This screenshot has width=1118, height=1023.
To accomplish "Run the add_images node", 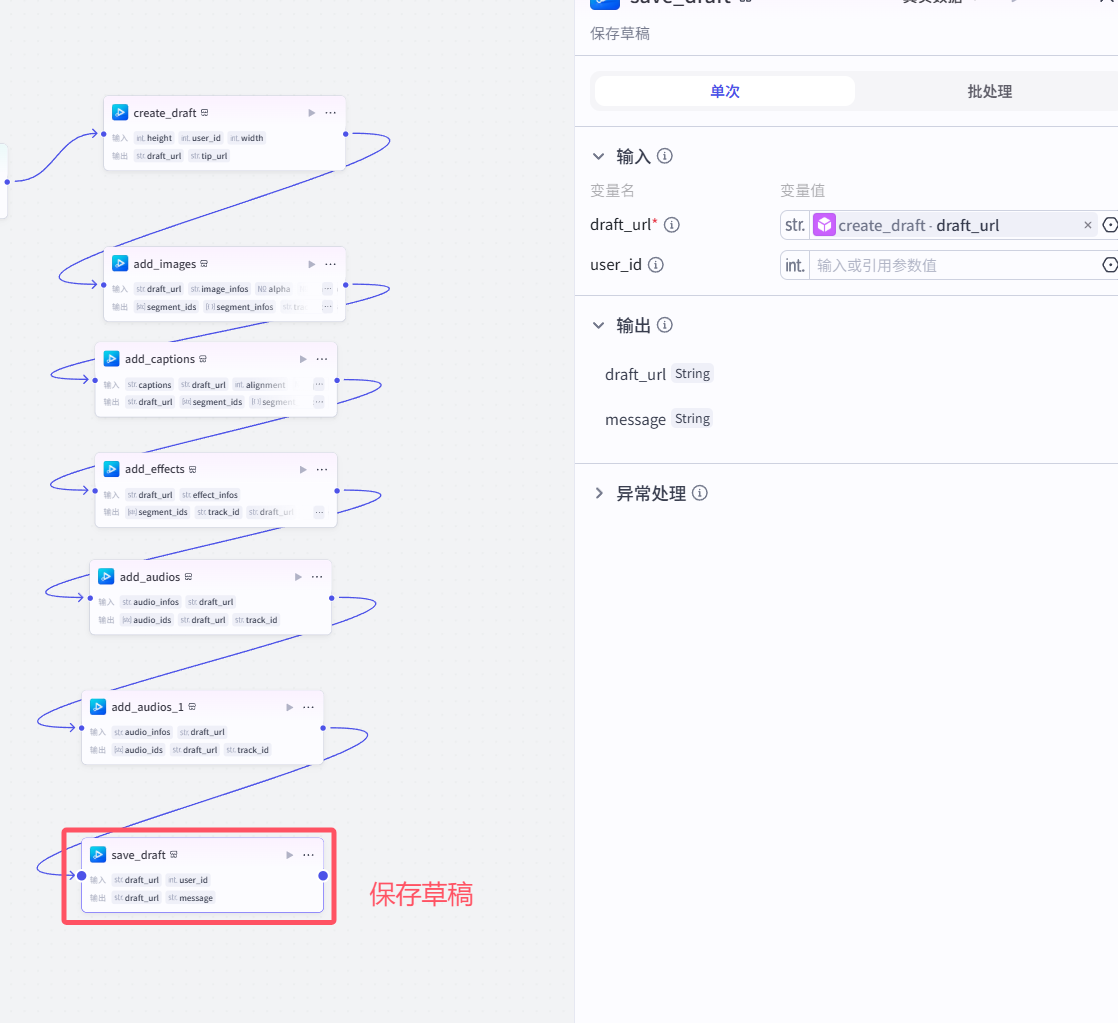I will tap(312, 264).
